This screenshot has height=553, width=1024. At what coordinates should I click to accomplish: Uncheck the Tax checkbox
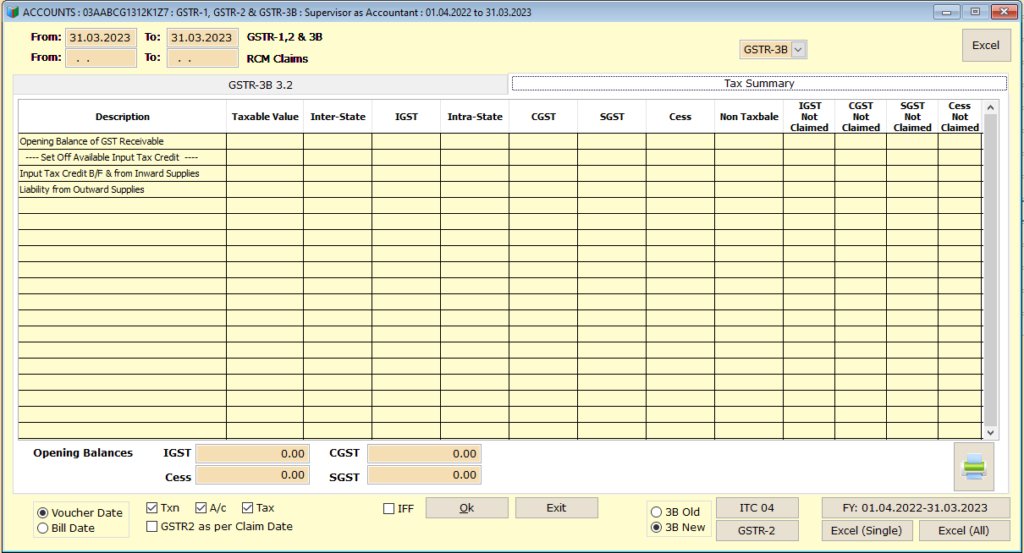pos(248,507)
